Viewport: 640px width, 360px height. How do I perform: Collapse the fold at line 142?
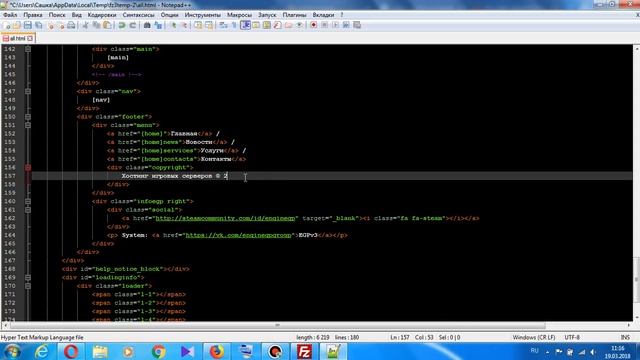pyautogui.click(x=28, y=49)
